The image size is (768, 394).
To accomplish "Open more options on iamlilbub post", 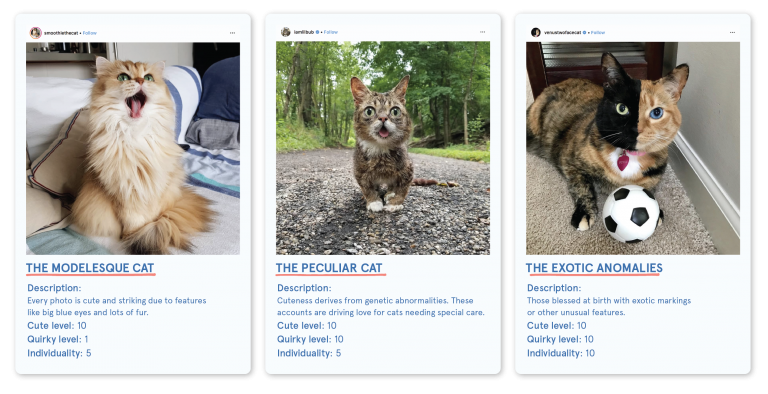I will [x=482, y=32].
